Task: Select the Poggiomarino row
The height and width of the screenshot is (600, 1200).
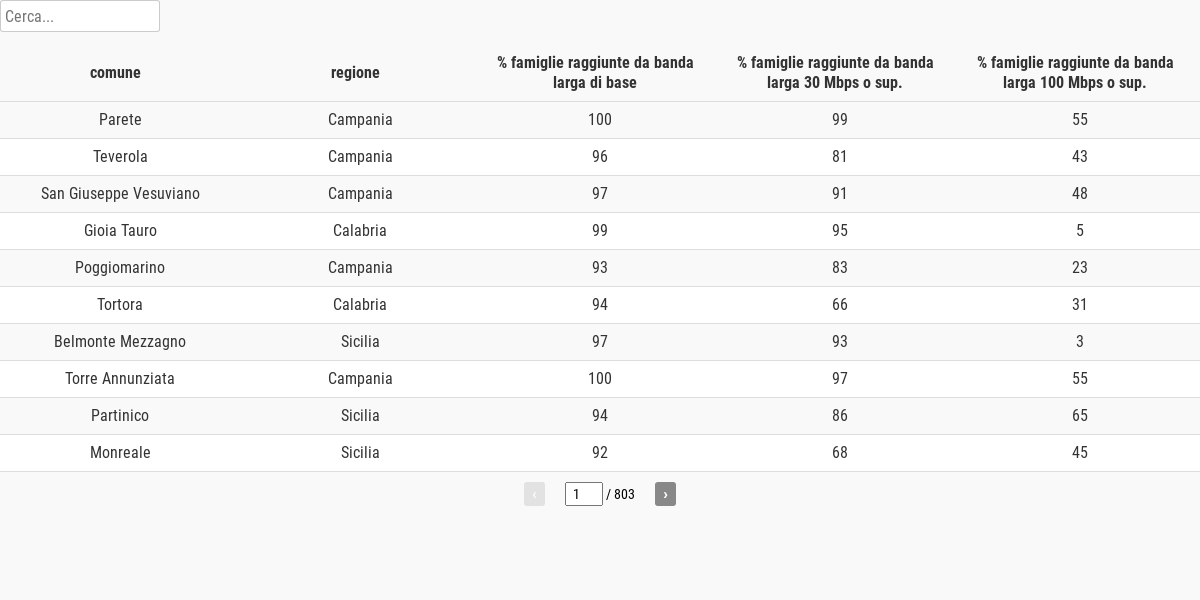Action: tap(120, 268)
